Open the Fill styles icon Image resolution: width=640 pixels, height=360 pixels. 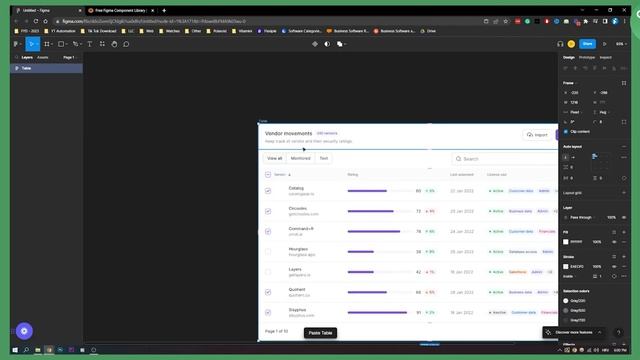(x=614, y=232)
